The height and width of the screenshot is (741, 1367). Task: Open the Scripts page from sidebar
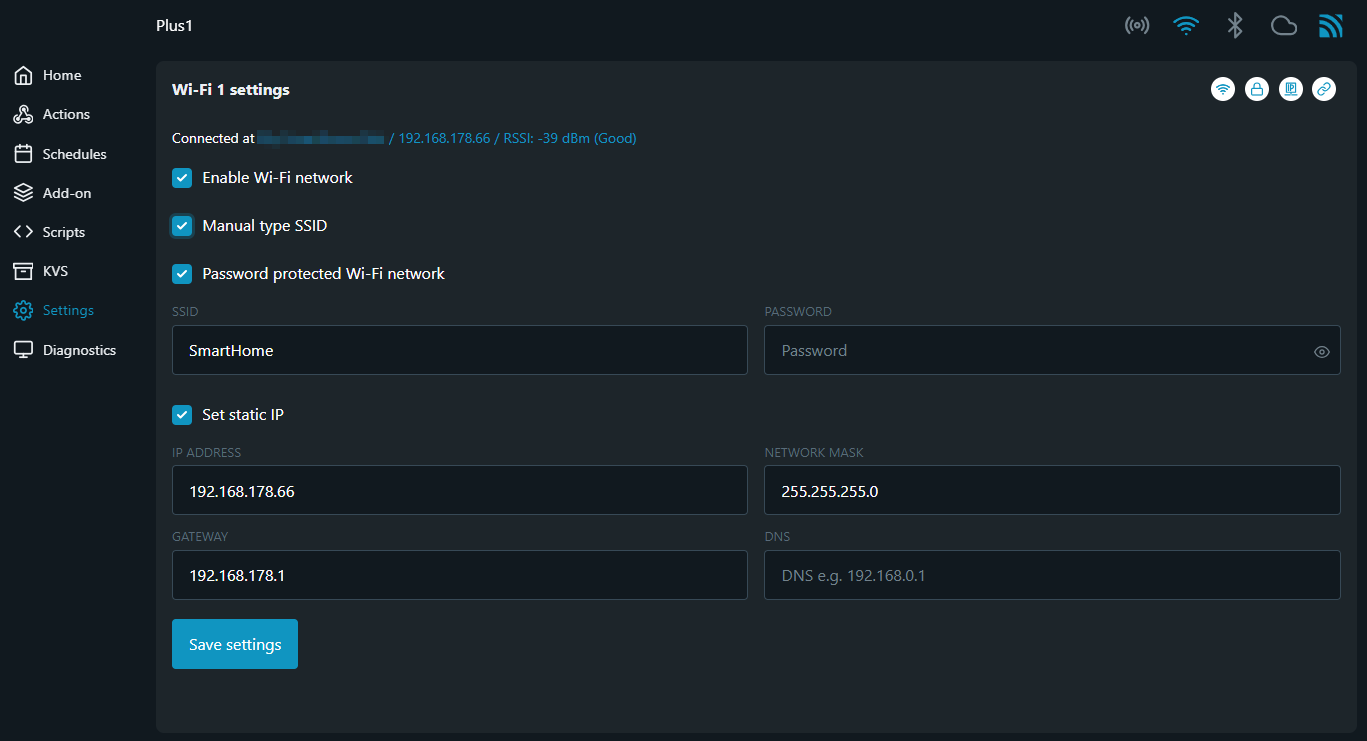(x=63, y=232)
